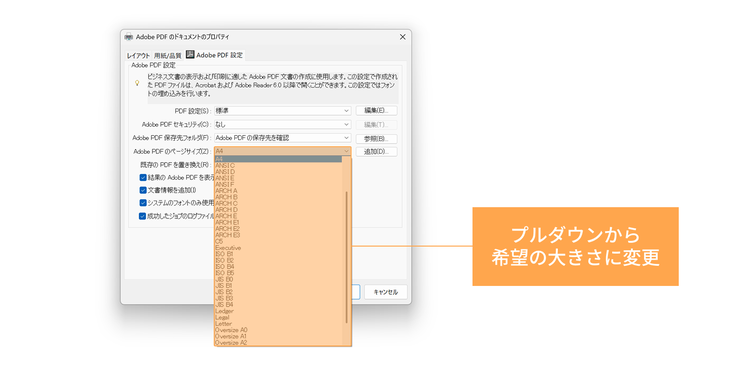Select ARCH B in the list
The width and height of the screenshot is (750, 375).
point(278,197)
